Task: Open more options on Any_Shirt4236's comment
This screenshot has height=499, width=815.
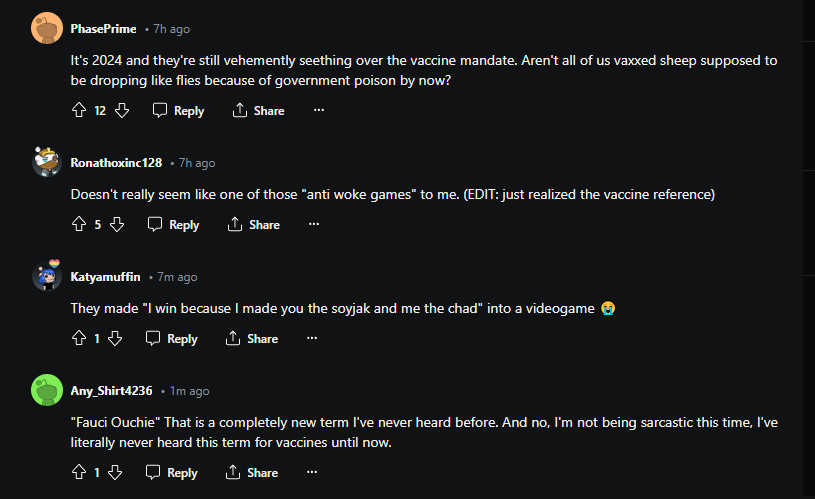Action: coord(312,472)
